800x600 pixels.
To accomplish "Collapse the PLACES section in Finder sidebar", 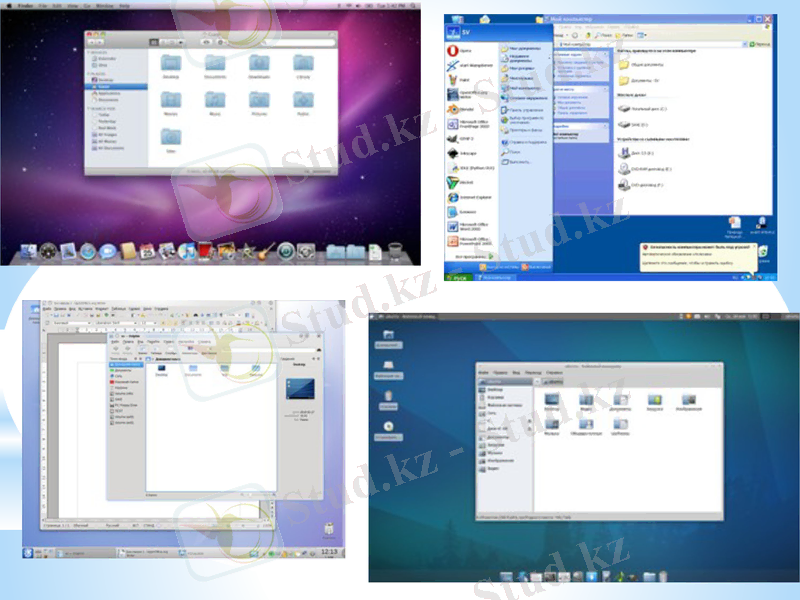I will click(x=98, y=73).
